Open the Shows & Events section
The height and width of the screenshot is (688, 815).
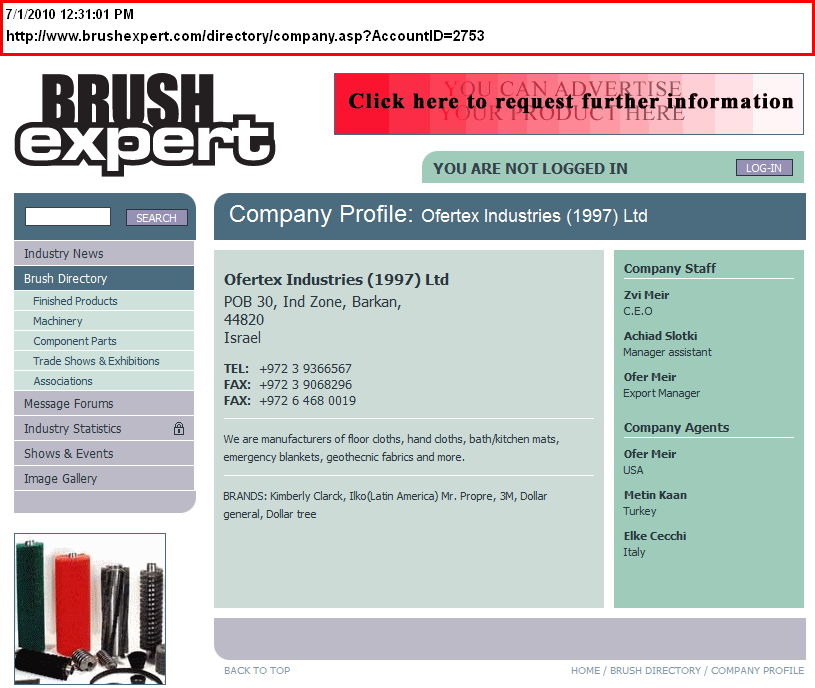click(x=69, y=454)
